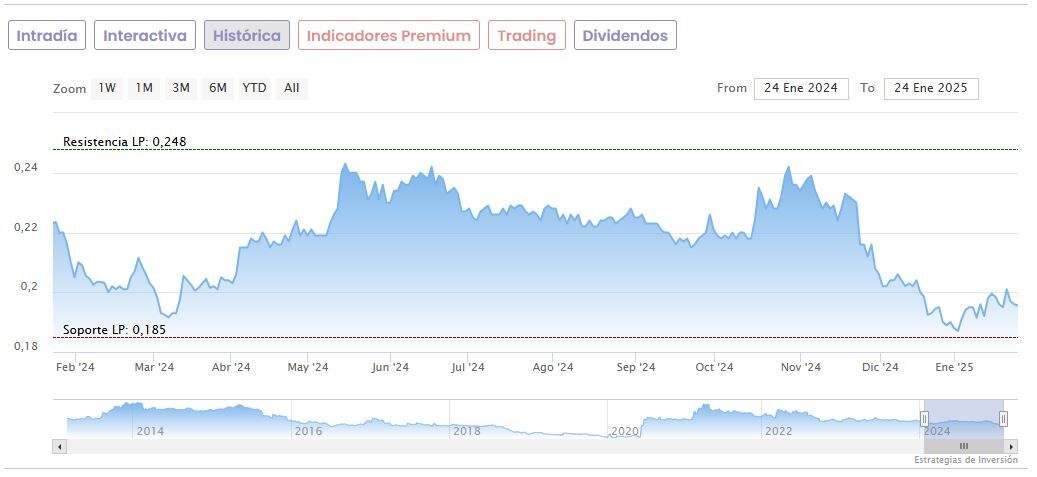Show the Dividendos tab
The width and height of the screenshot is (1037, 477).
click(624, 36)
